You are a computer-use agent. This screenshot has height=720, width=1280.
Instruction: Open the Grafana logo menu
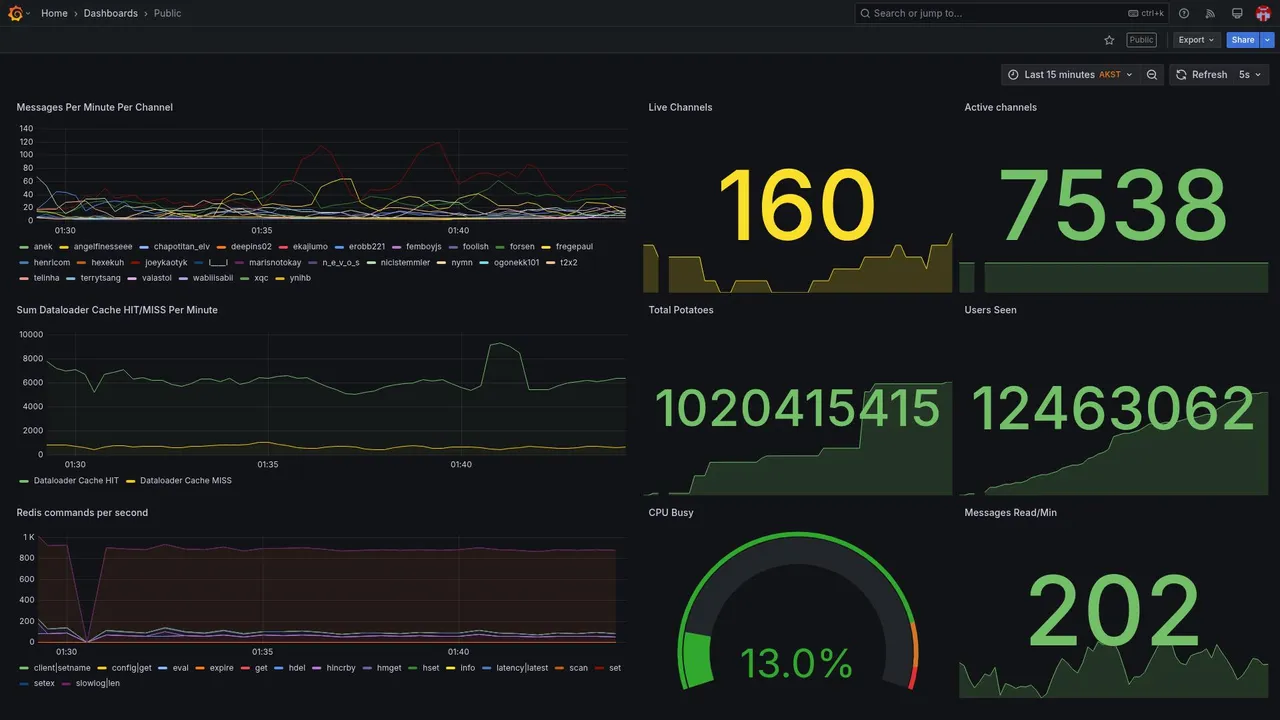15,13
